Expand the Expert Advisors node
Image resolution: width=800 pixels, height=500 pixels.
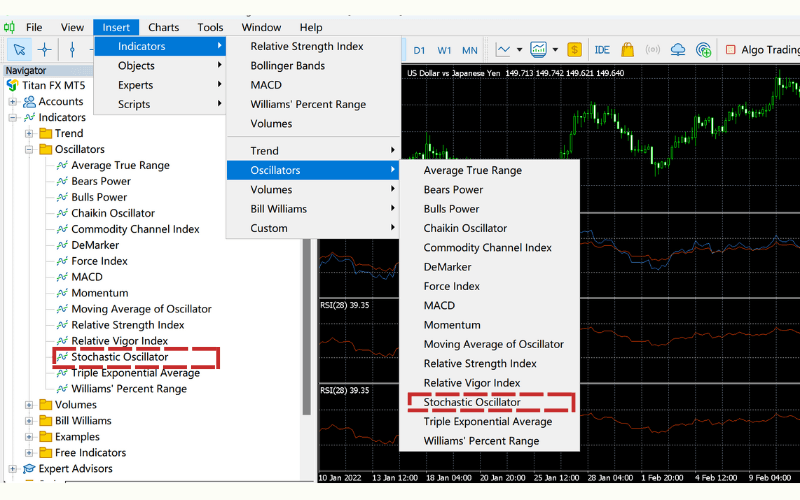[13, 469]
